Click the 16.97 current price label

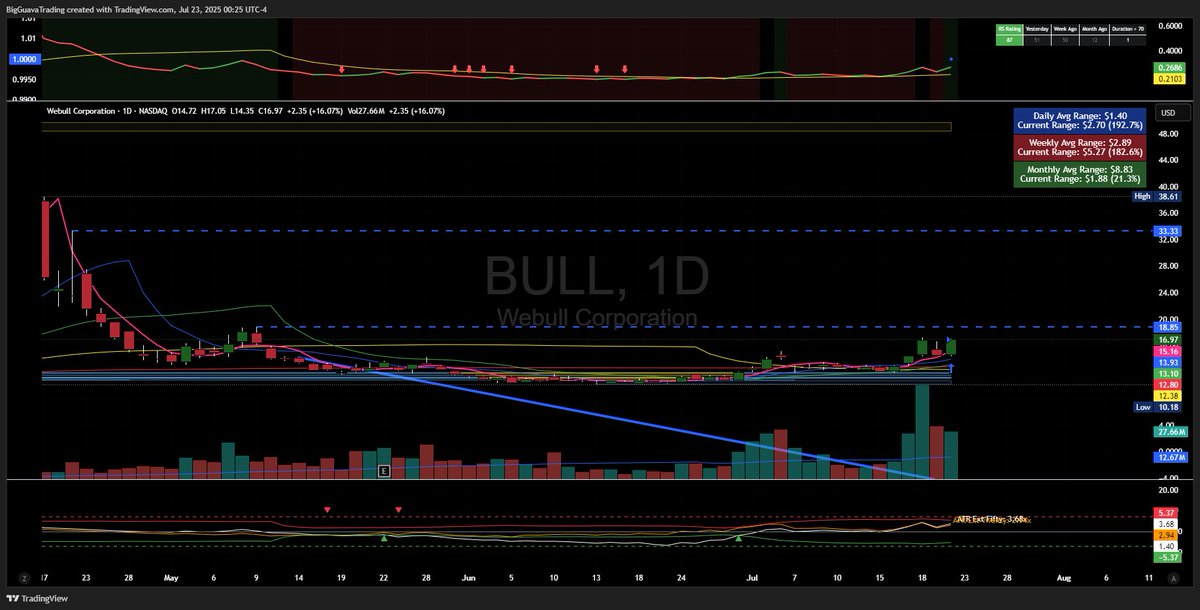(x=1169, y=340)
